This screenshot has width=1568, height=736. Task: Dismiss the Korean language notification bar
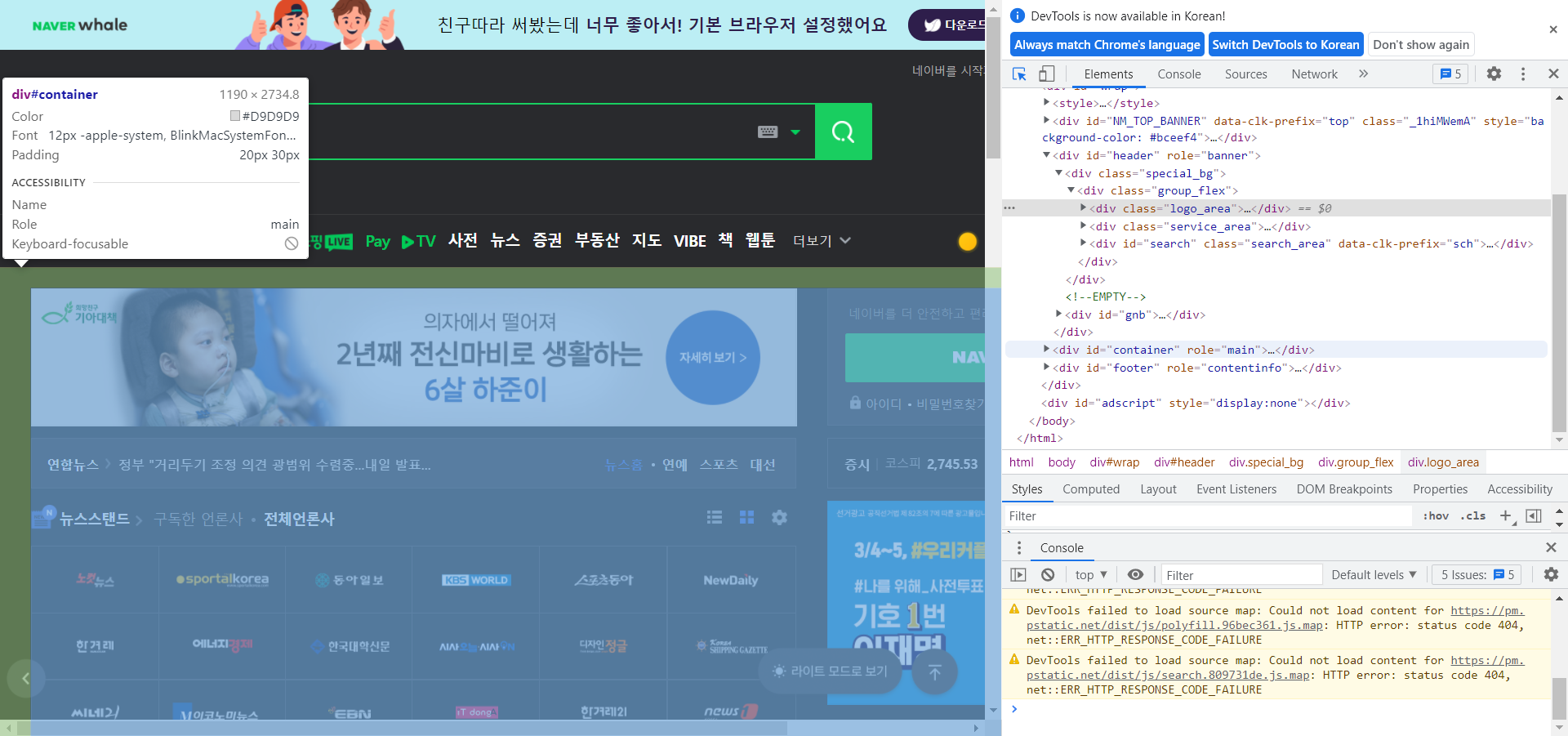tap(1553, 29)
